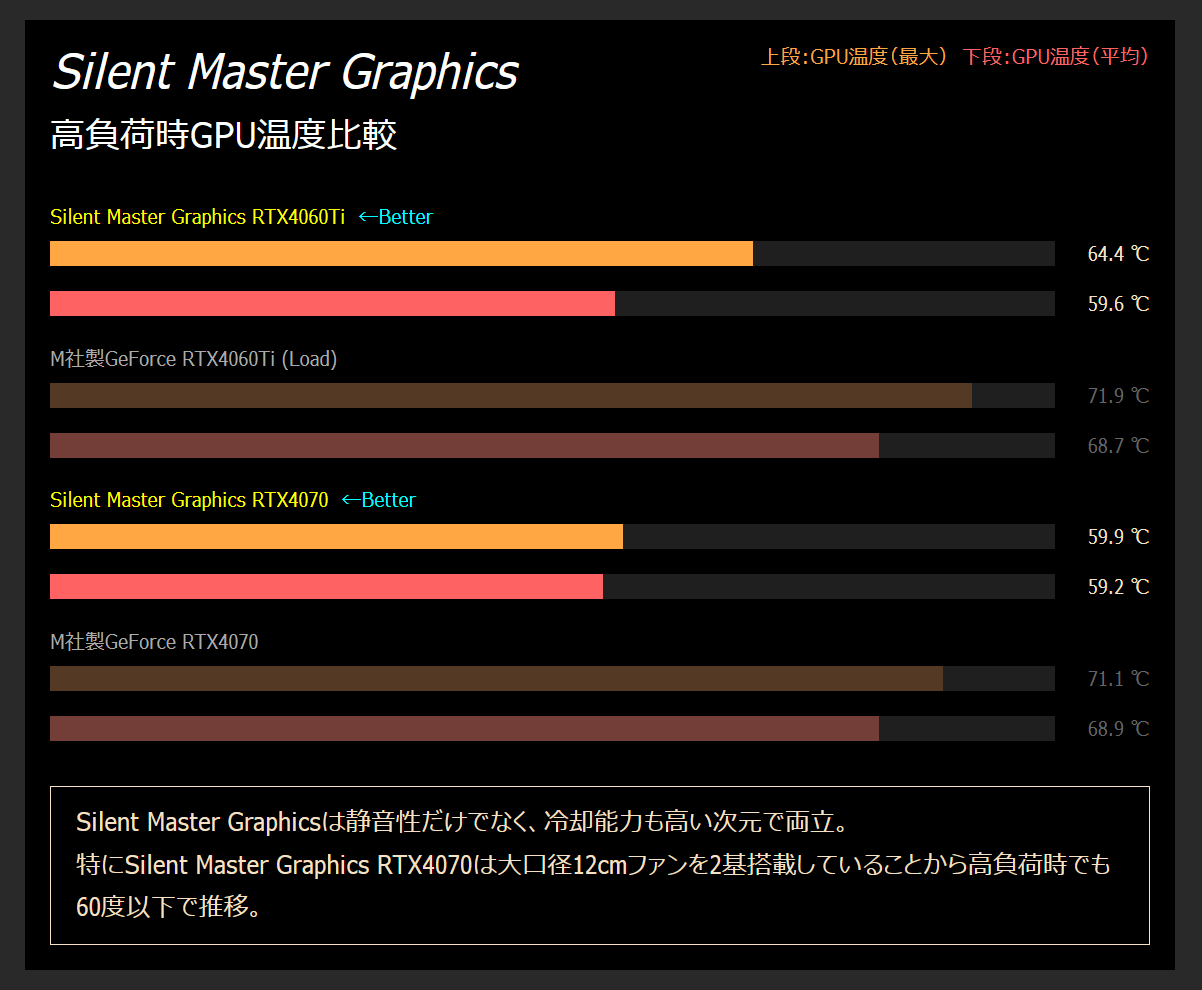Click the ←Better marker beside RTX4070
1202x990 pixels.
click(378, 500)
